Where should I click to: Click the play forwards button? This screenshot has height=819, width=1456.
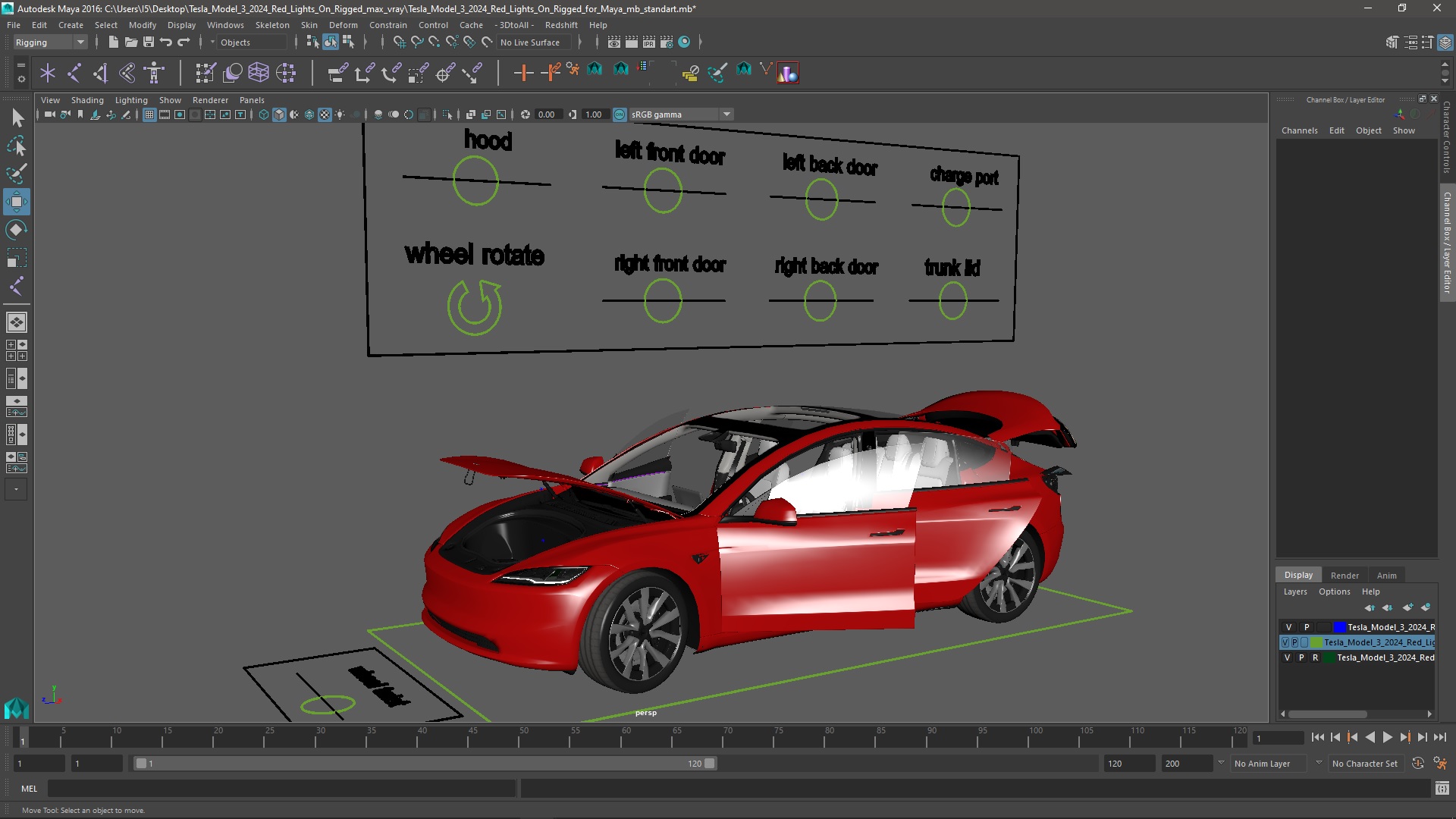click(1387, 737)
